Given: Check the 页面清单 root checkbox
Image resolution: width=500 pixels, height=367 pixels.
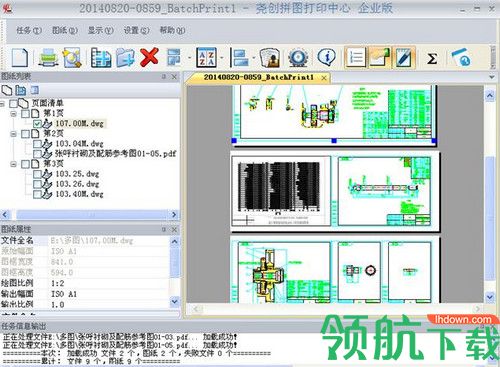Looking at the screenshot, I should click(x=13, y=104).
